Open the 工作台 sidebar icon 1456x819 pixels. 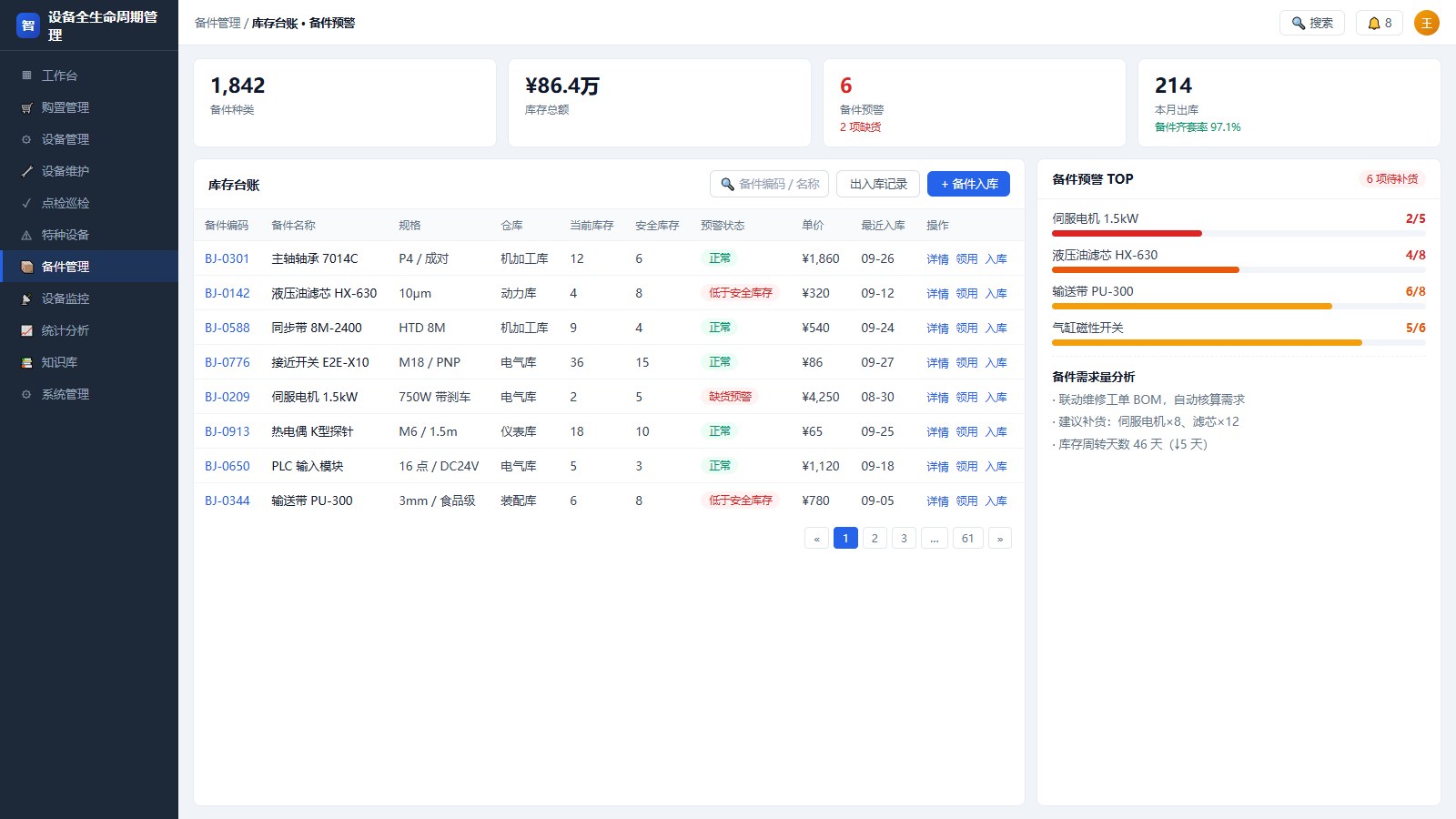click(x=26, y=76)
